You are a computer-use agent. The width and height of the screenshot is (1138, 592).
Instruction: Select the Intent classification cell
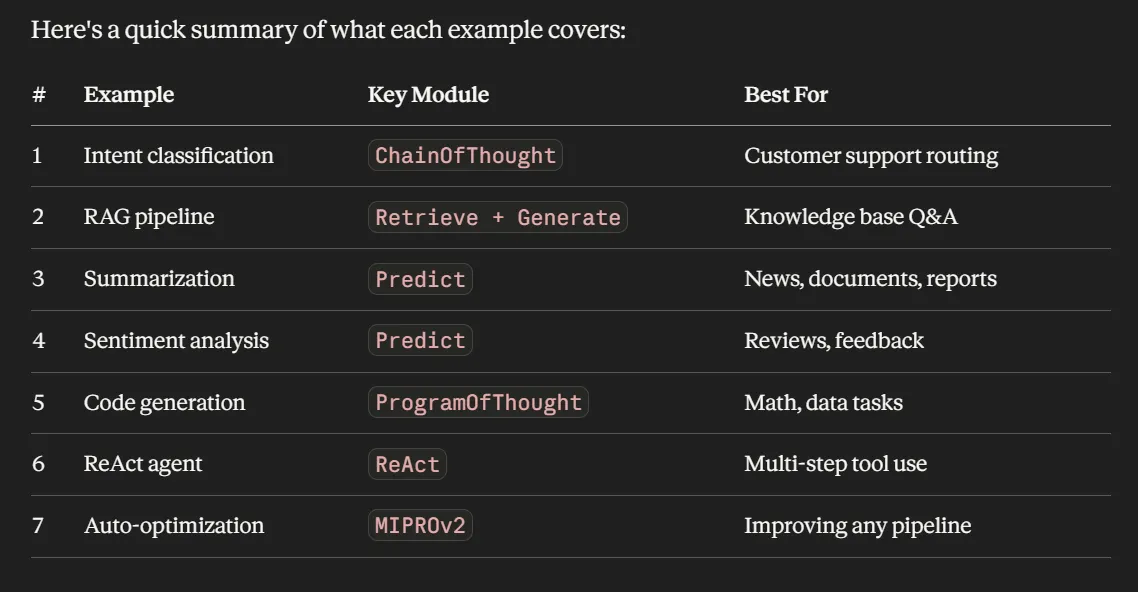pyautogui.click(x=179, y=155)
